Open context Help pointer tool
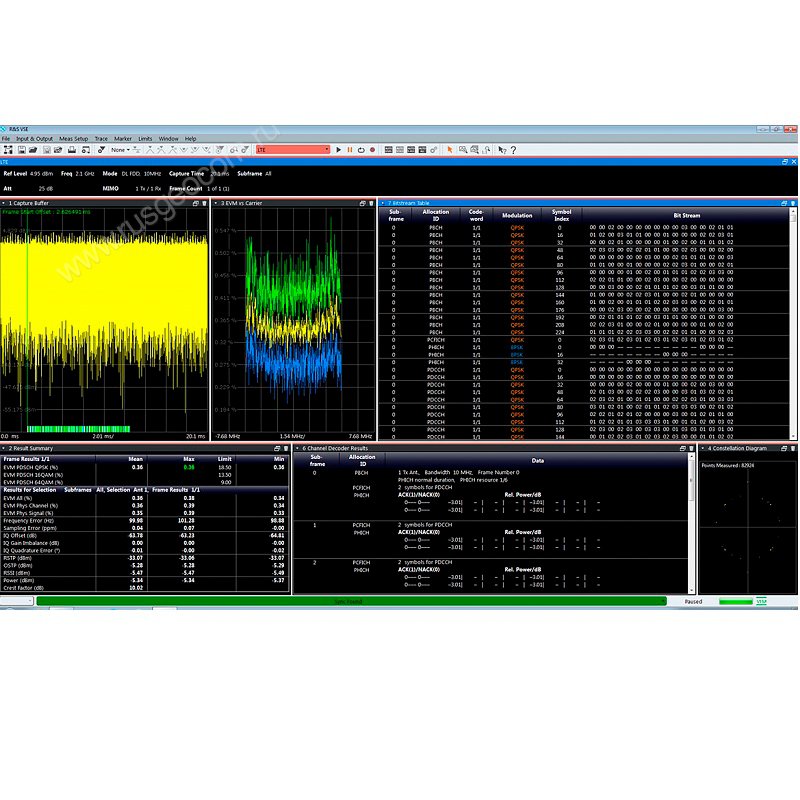This screenshot has width=800, height=800. click(502, 150)
